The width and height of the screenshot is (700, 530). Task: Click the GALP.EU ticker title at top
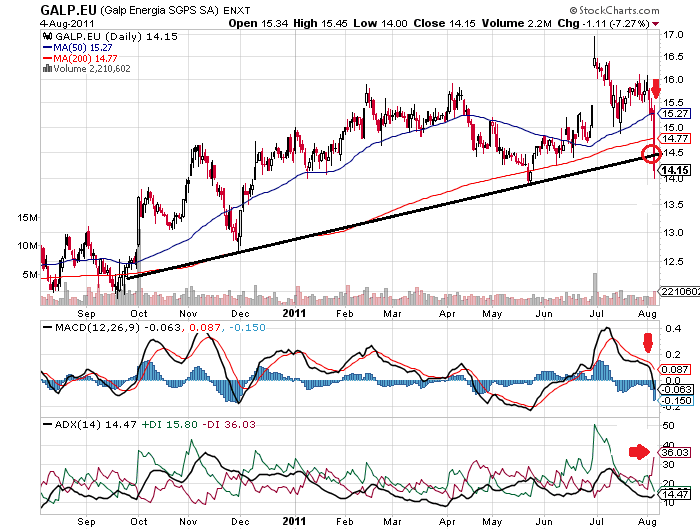(x=68, y=10)
